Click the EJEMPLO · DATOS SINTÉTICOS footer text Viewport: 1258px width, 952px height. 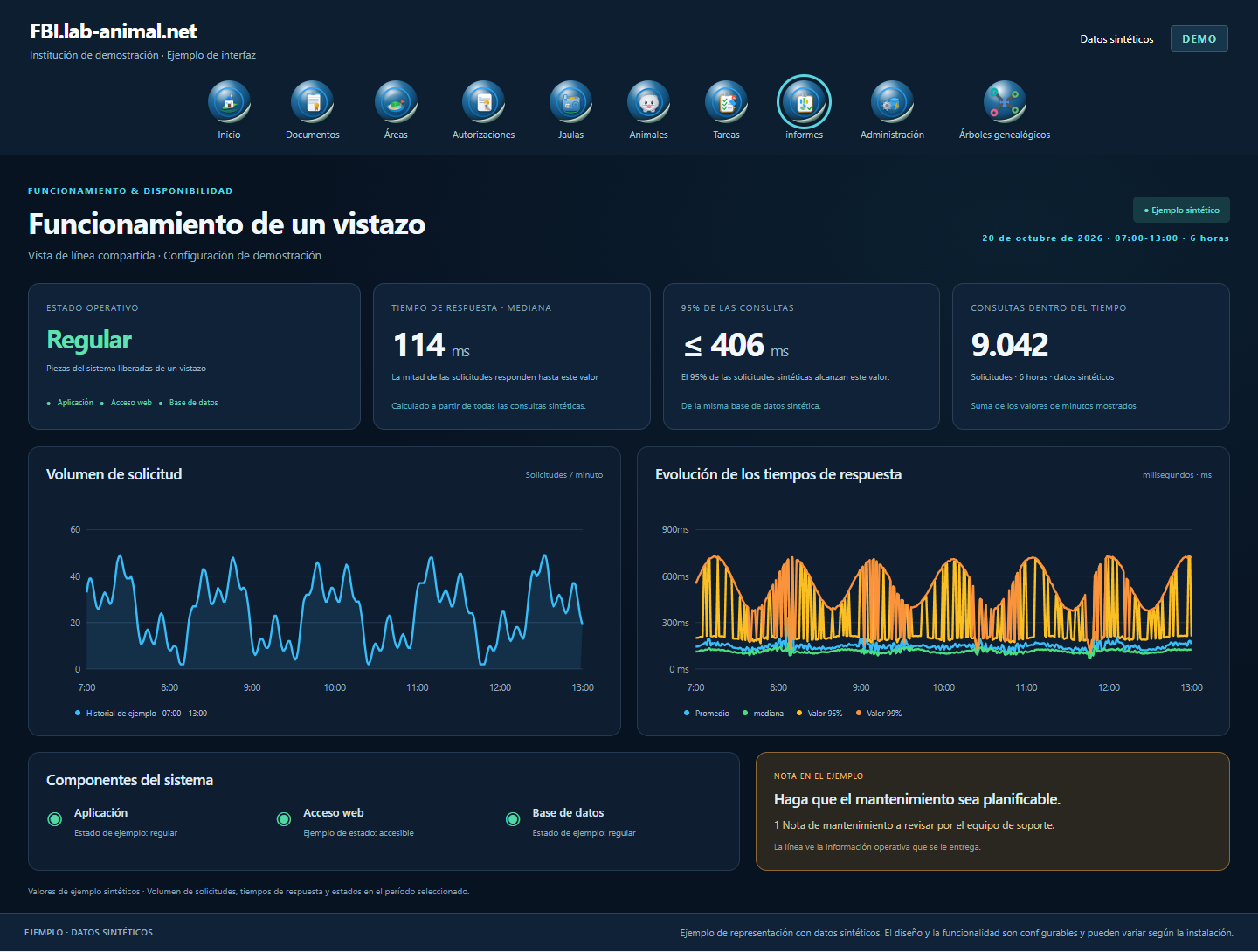tap(88, 933)
